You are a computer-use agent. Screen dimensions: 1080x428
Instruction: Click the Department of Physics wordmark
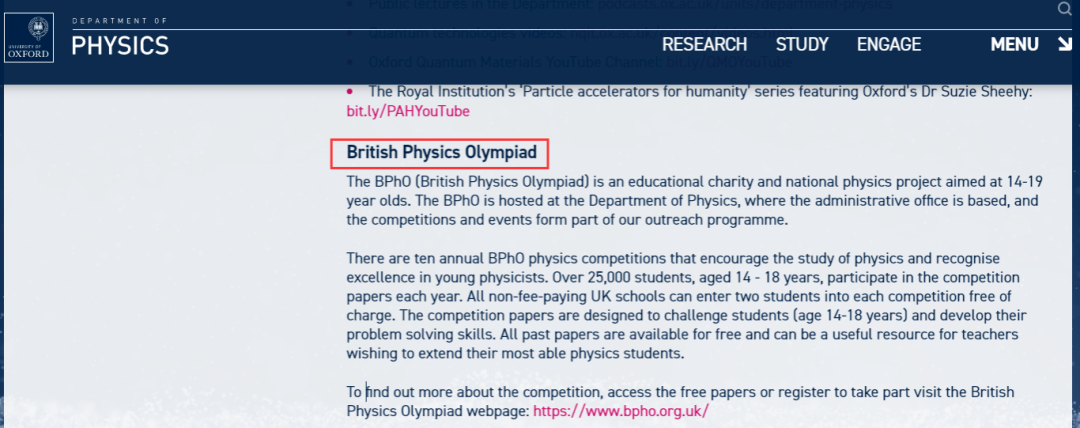click(120, 39)
